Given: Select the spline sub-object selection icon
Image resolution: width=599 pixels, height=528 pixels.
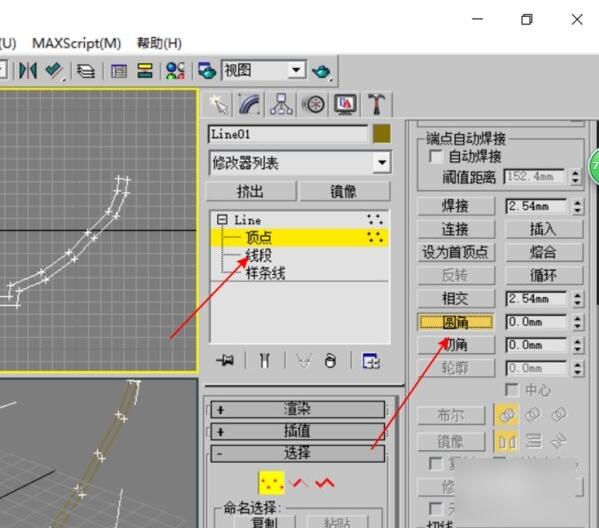Looking at the screenshot, I should tap(325, 483).
